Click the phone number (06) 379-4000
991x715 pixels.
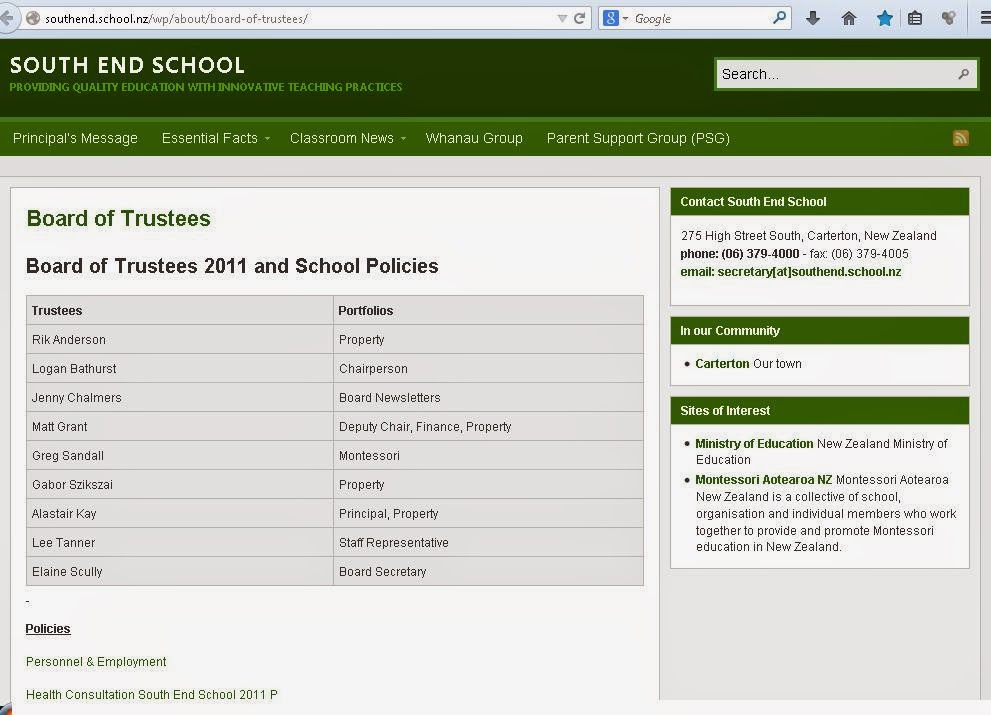point(760,254)
